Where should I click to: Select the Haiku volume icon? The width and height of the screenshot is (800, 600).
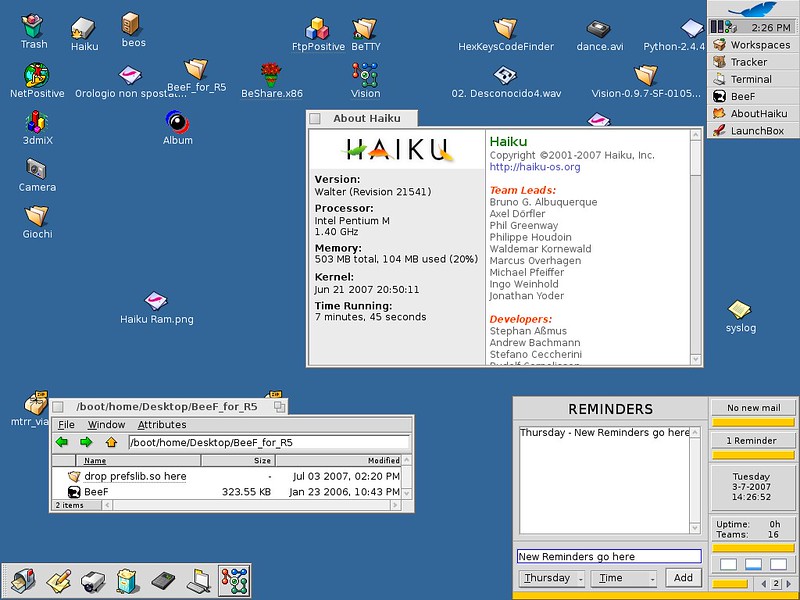[x=83, y=28]
